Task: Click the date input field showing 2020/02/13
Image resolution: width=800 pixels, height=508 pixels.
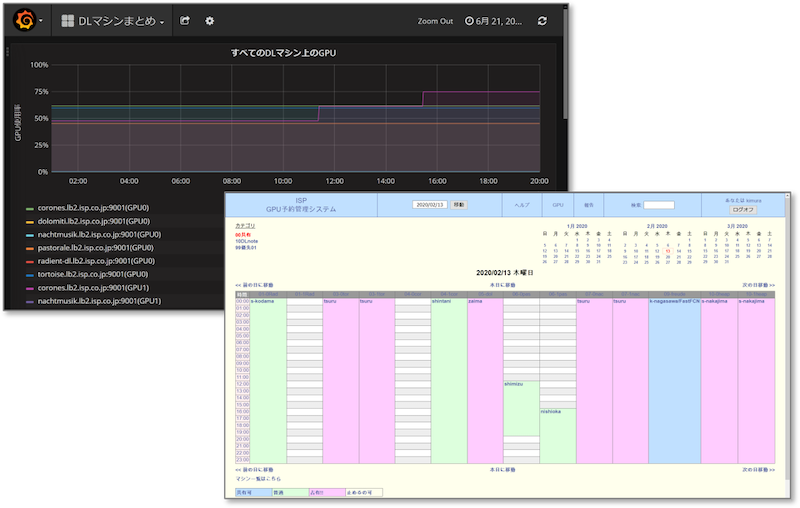Action: coord(431,204)
